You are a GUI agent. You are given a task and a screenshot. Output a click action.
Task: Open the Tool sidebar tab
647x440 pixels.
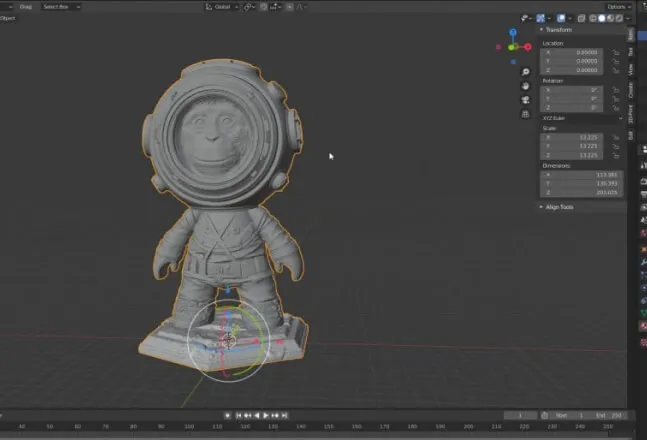630,52
